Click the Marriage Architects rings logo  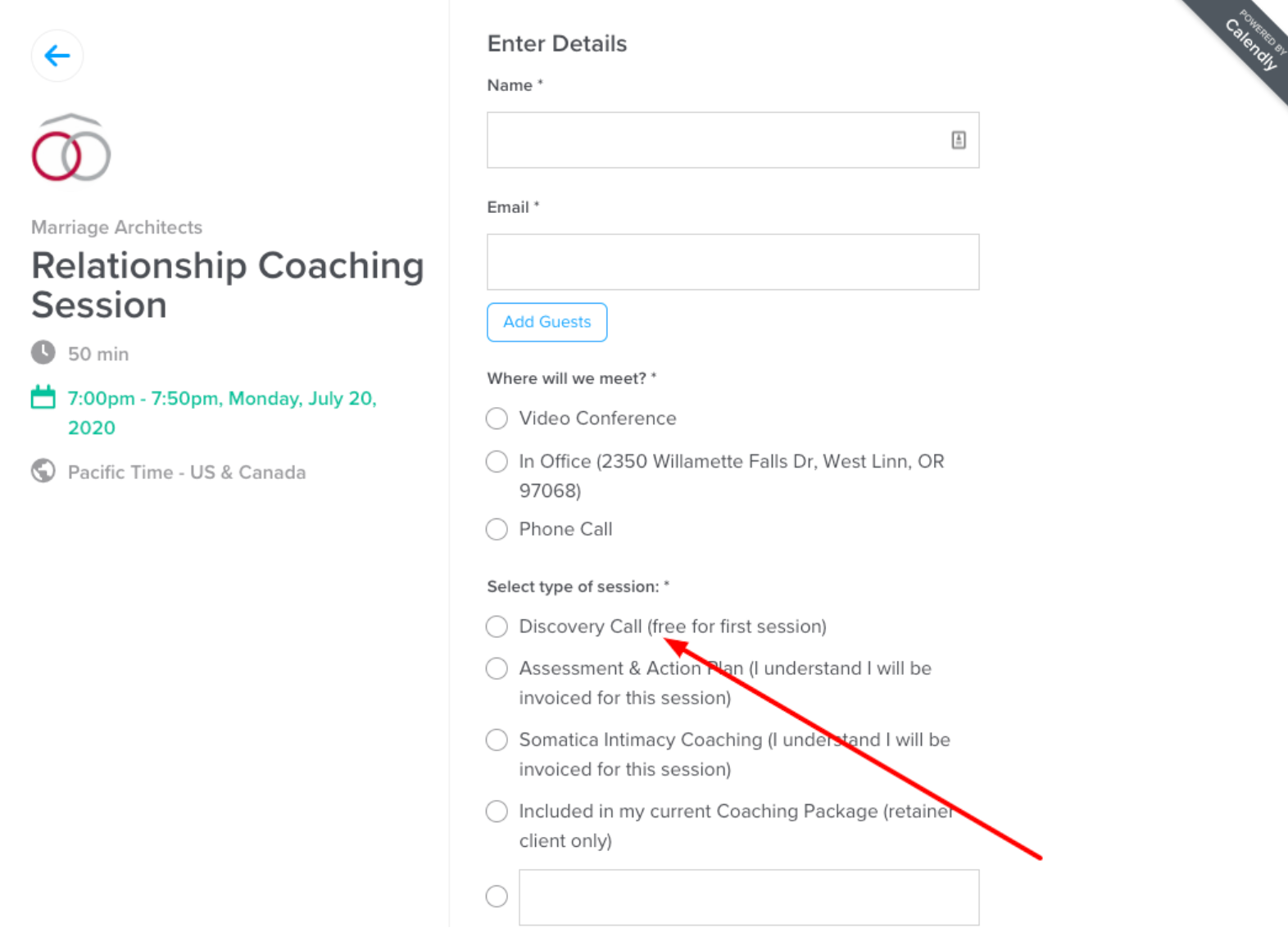pos(71,149)
